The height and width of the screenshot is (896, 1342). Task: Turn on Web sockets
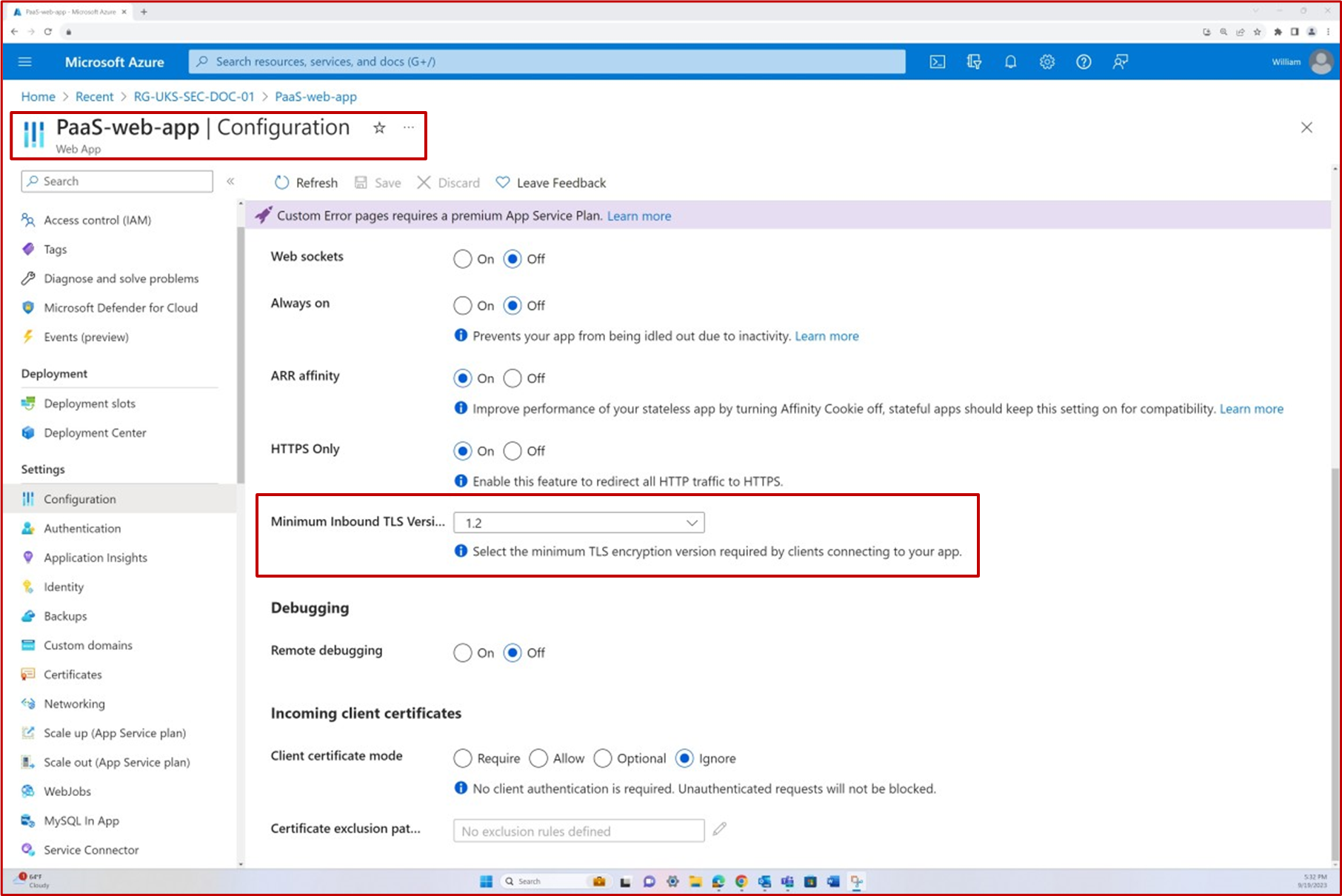click(x=462, y=258)
